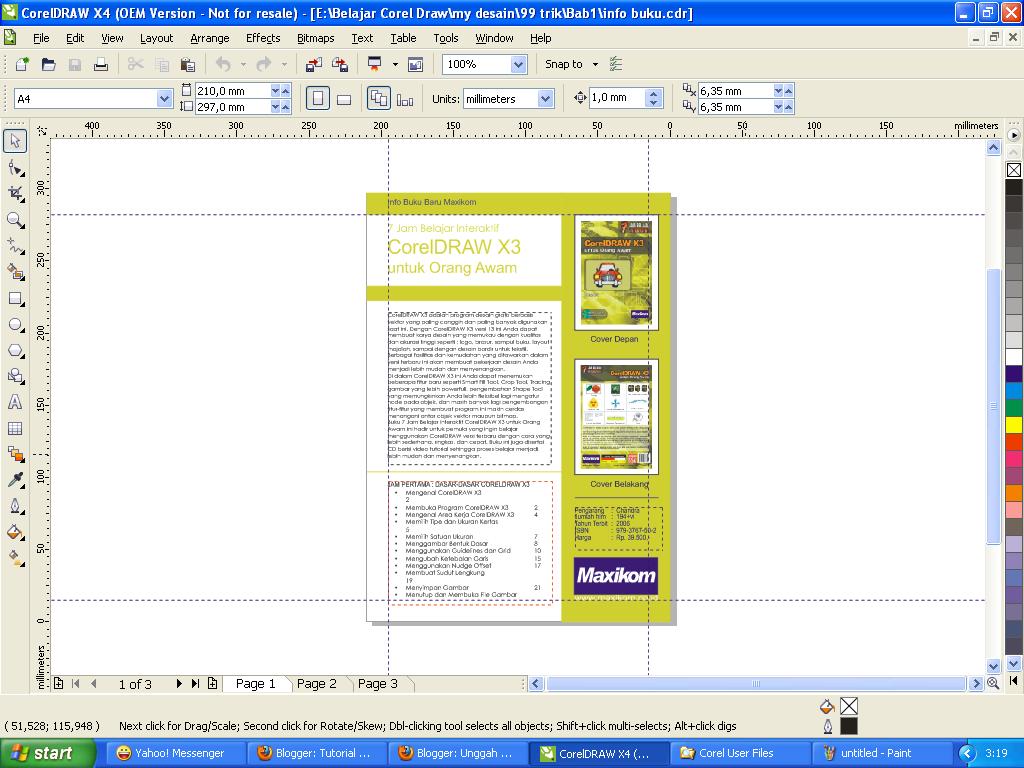Select the Table tool

(15, 428)
